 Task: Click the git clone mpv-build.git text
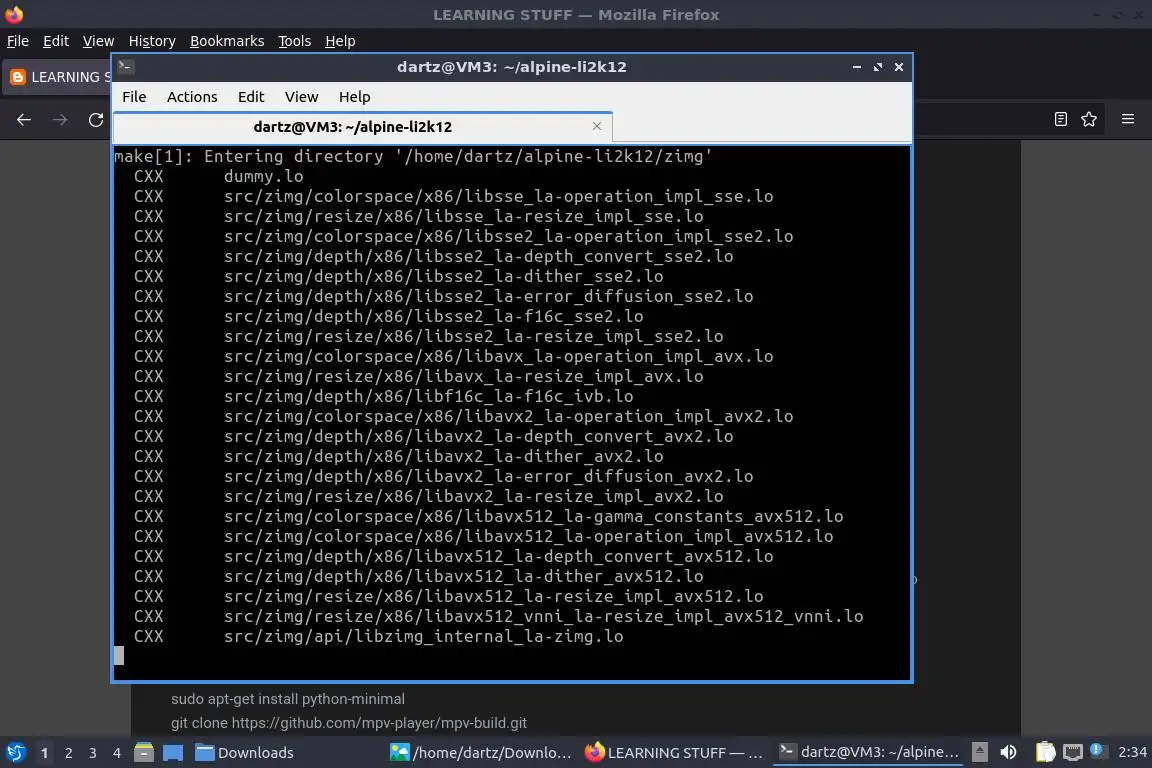click(x=349, y=723)
